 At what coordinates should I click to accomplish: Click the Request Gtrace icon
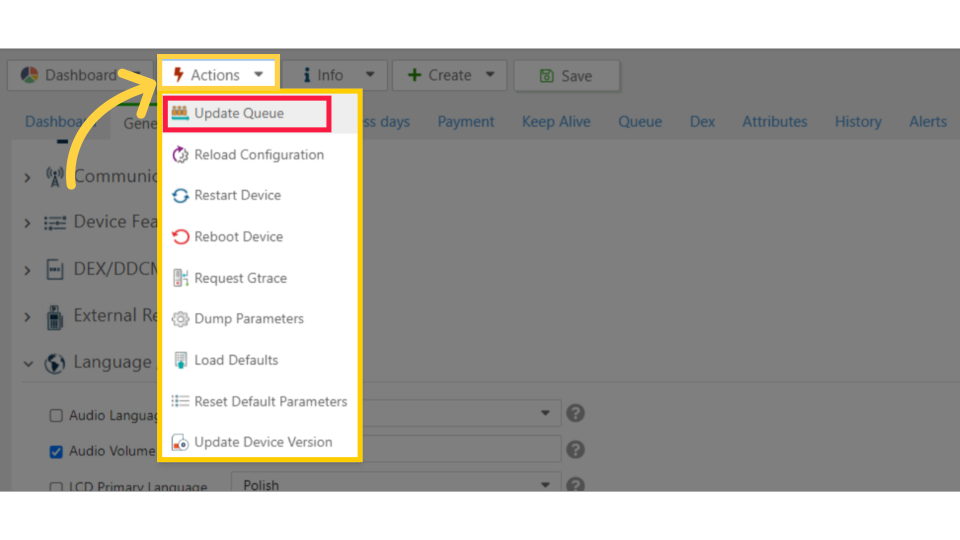pyautogui.click(x=180, y=278)
